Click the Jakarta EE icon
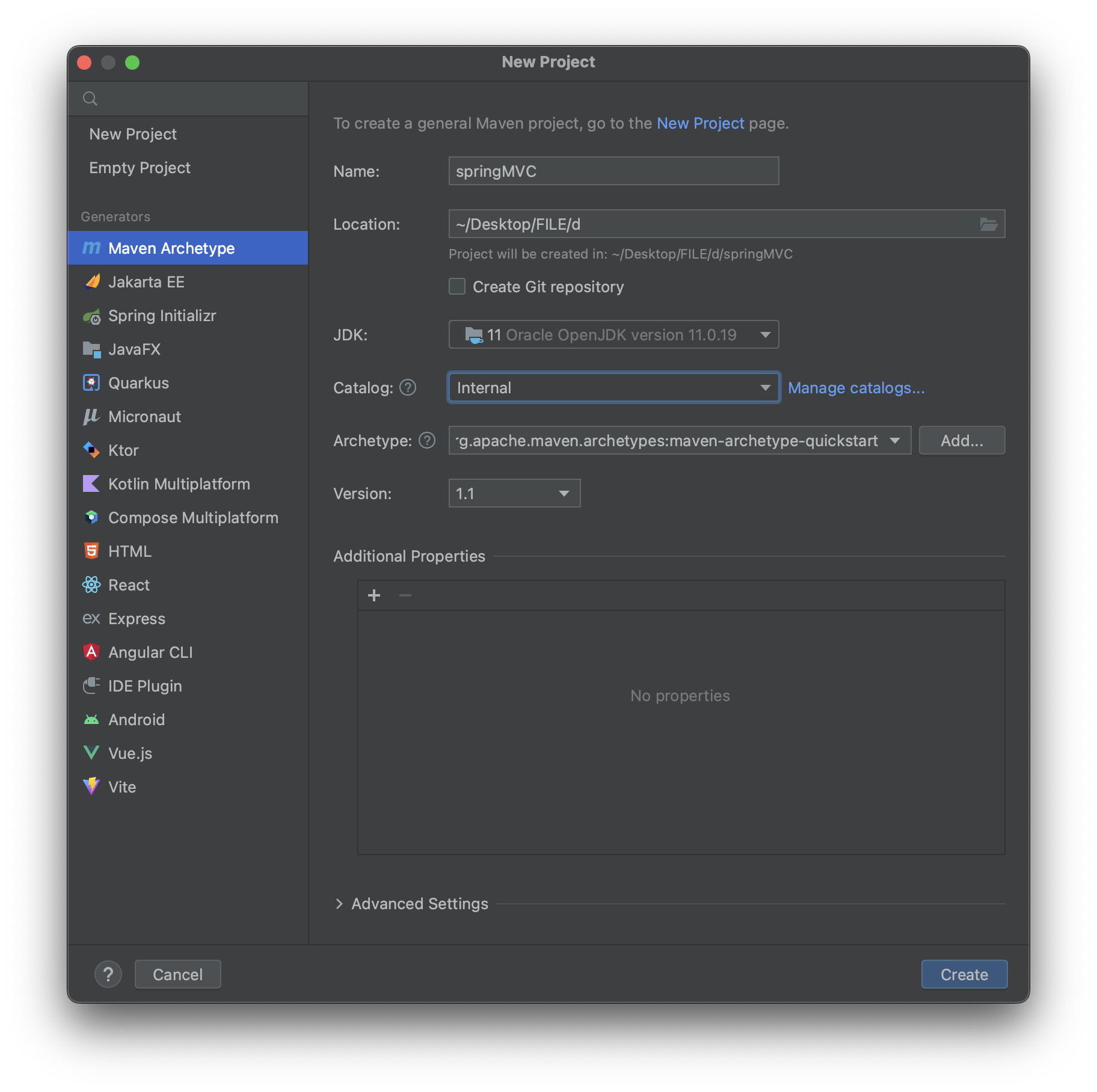1097x1092 pixels. [x=91, y=281]
